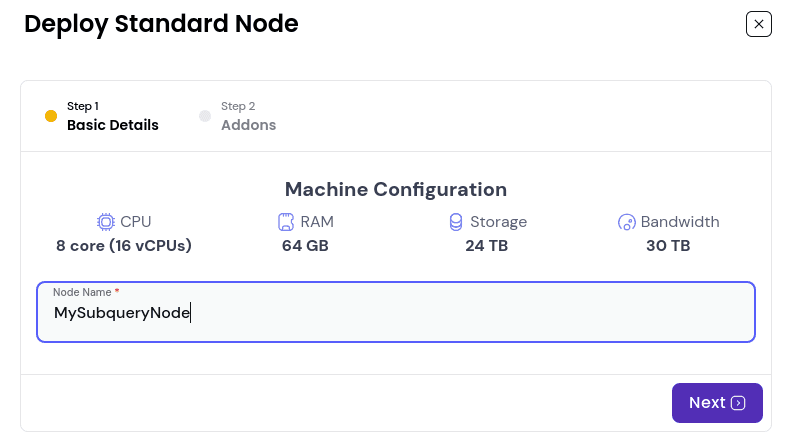Viewport: 791px width, 447px height.
Task: Click the 30 TB bandwidth value
Action: (x=668, y=246)
